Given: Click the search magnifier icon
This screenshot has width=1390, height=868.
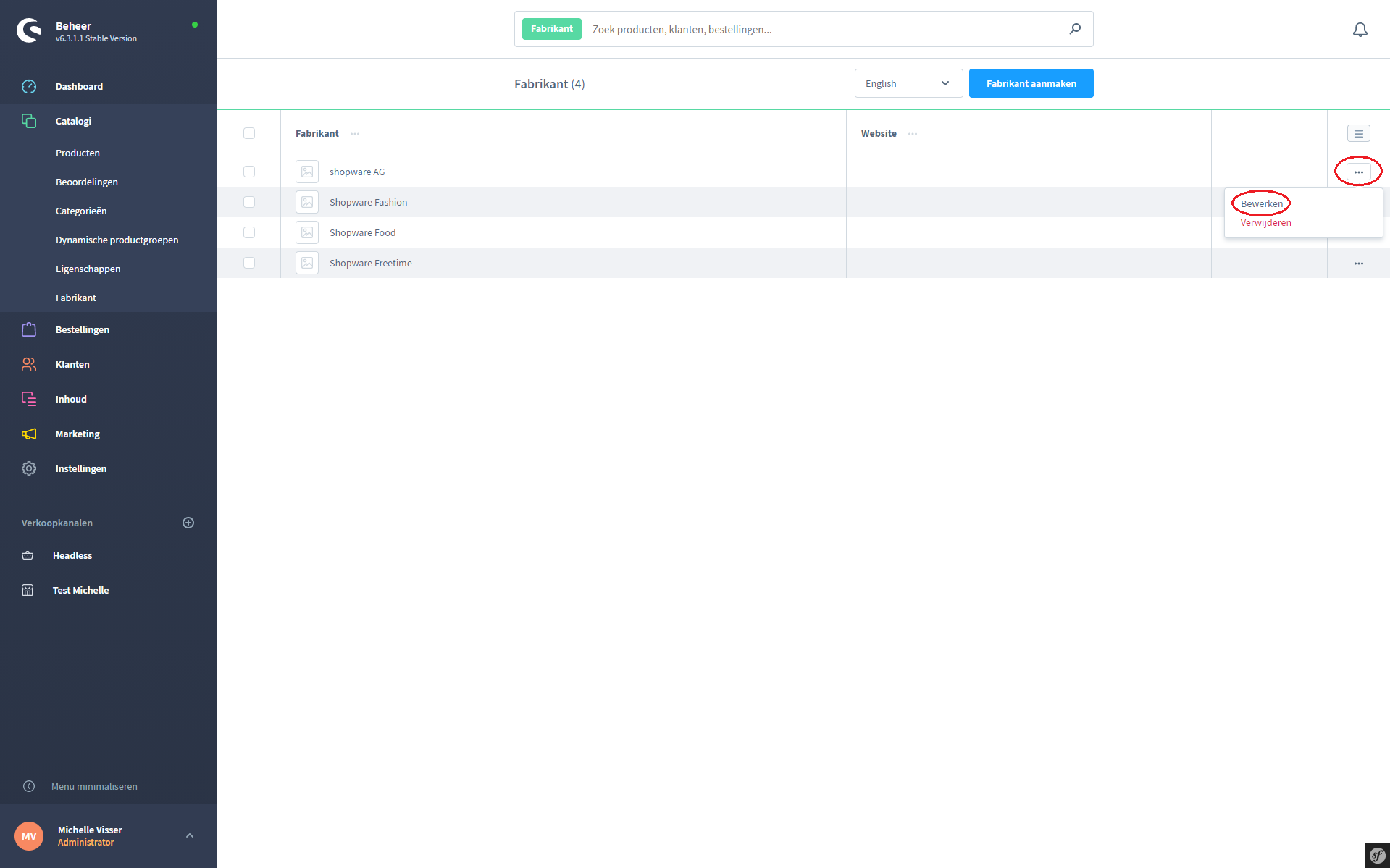Looking at the screenshot, I should click(1075, 29).
